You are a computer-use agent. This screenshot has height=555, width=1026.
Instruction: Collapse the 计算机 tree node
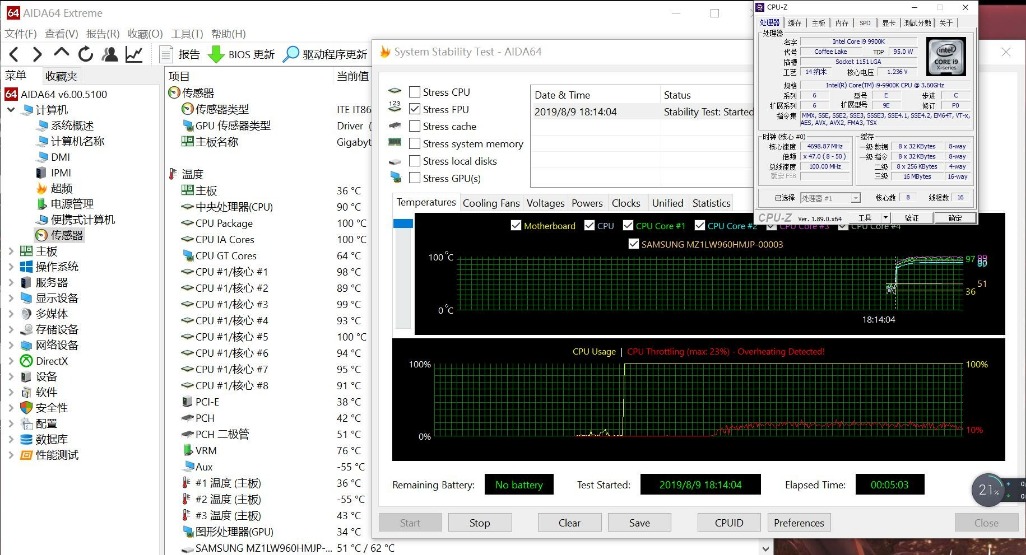(x=10, y=109)
